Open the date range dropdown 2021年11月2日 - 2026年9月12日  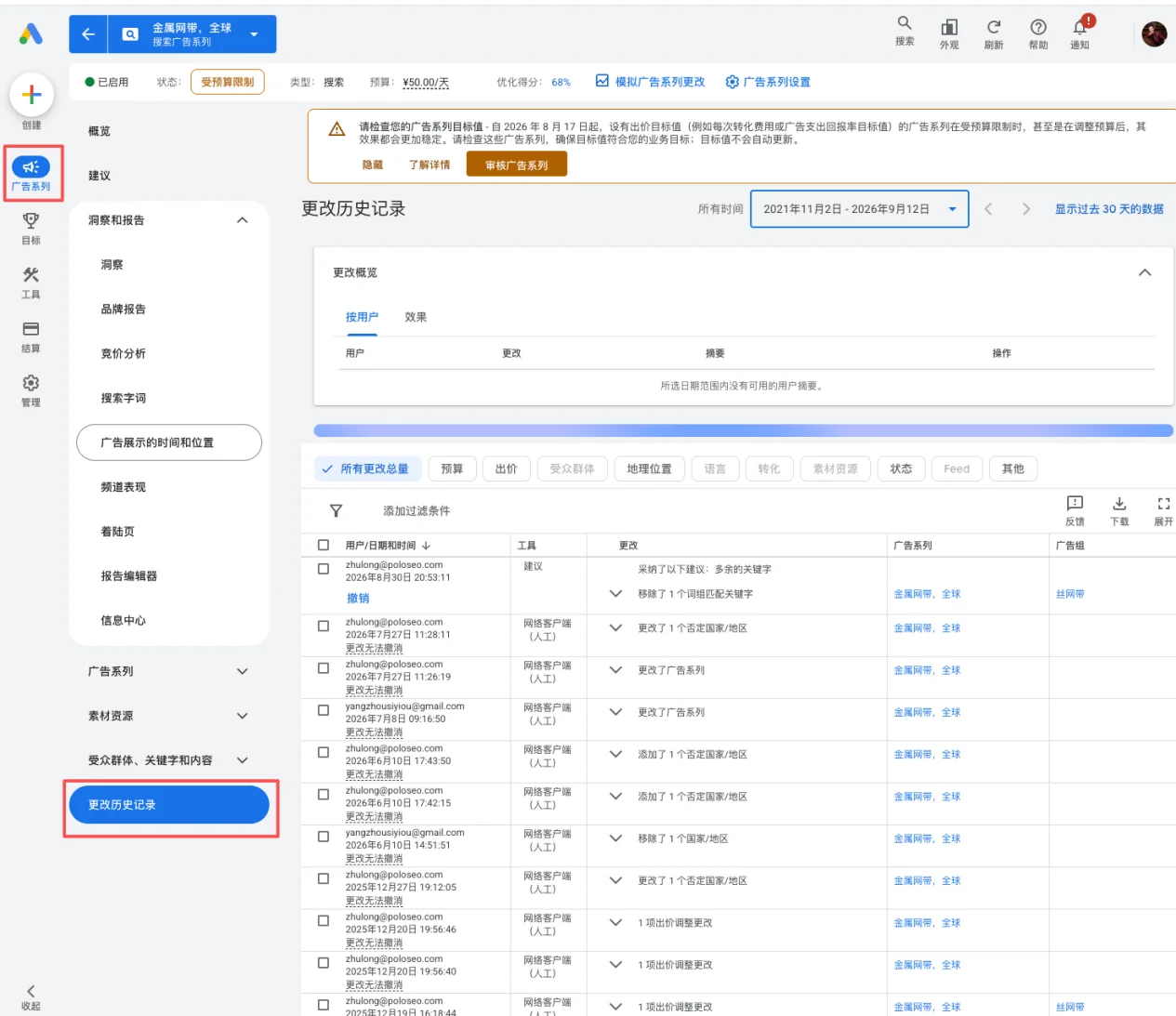860,209
